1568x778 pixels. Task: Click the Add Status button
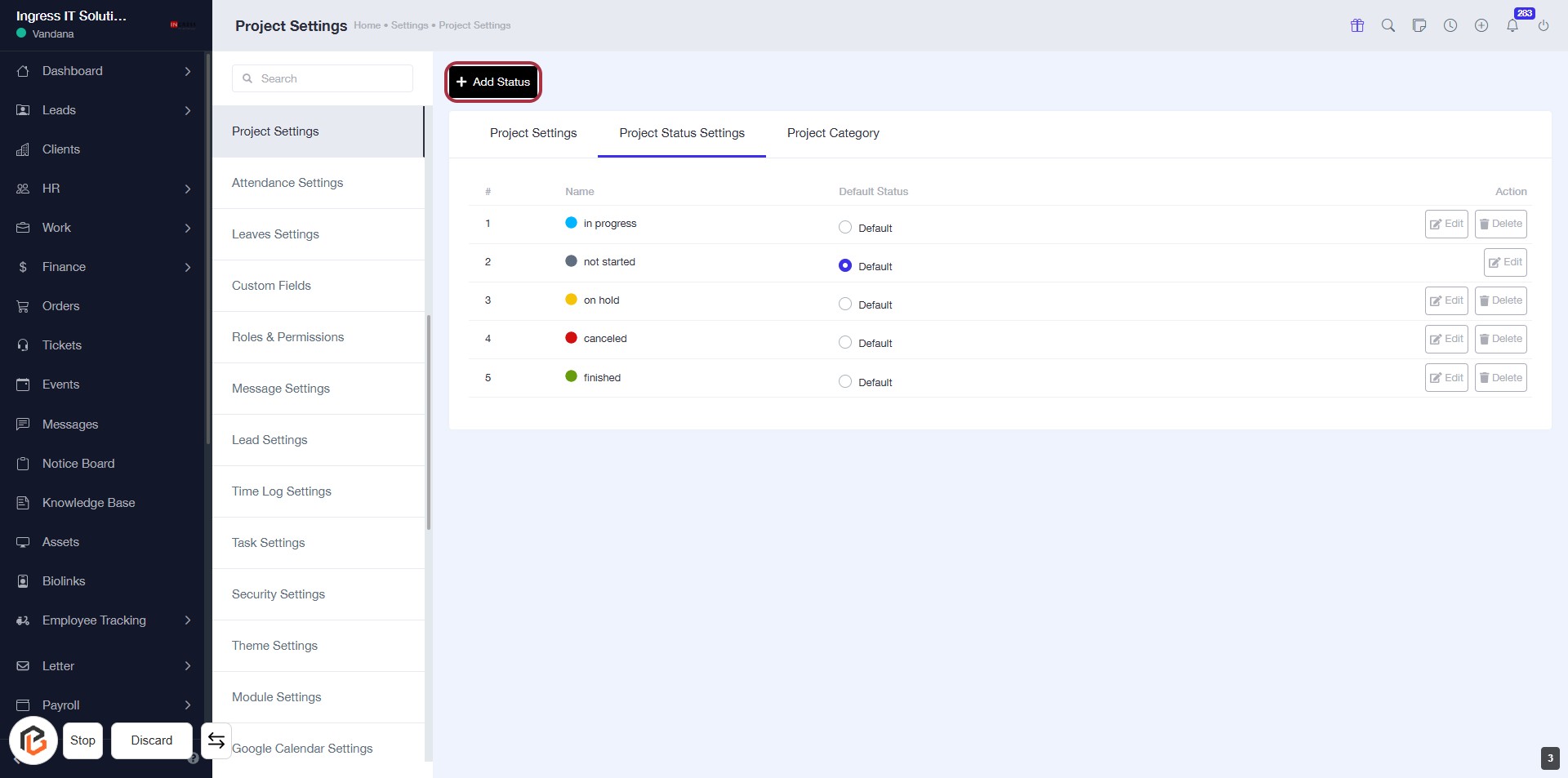pos(493,82)
